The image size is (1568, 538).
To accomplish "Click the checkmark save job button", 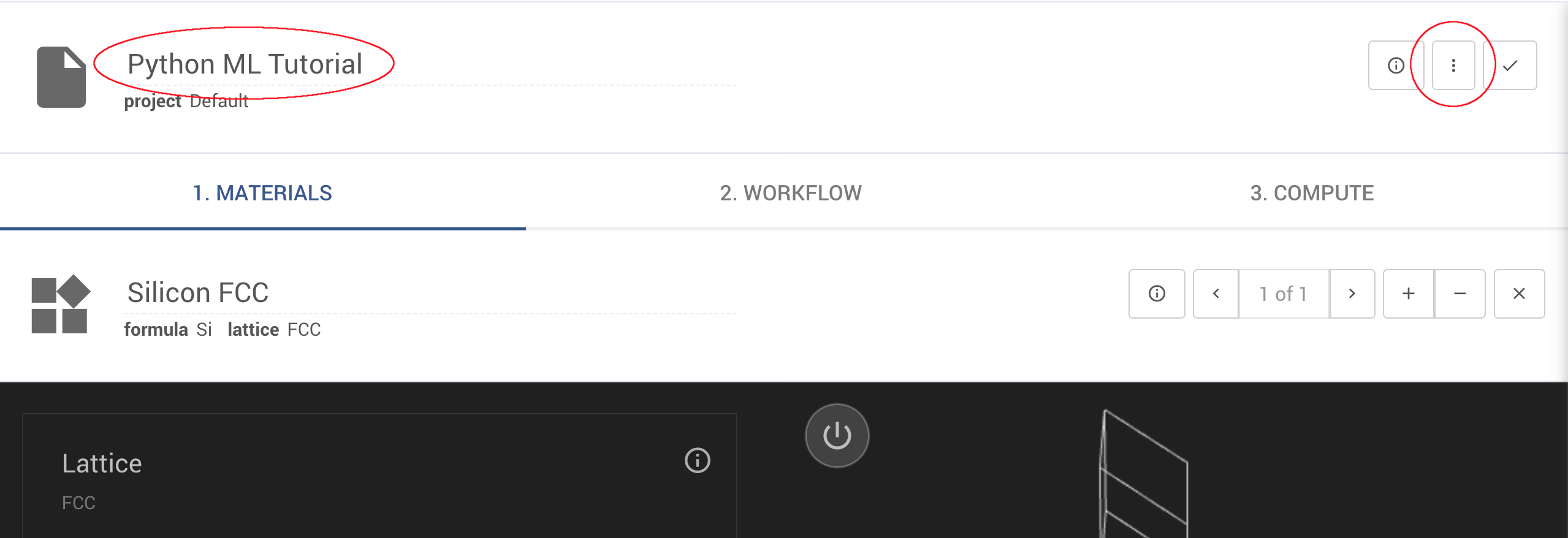I will coord(1510,66).
